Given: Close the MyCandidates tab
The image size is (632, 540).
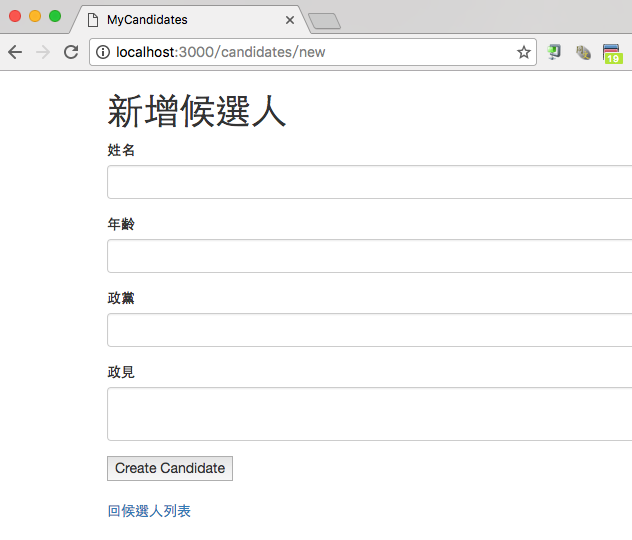Looking at the screenshot, I should [290, 20].
